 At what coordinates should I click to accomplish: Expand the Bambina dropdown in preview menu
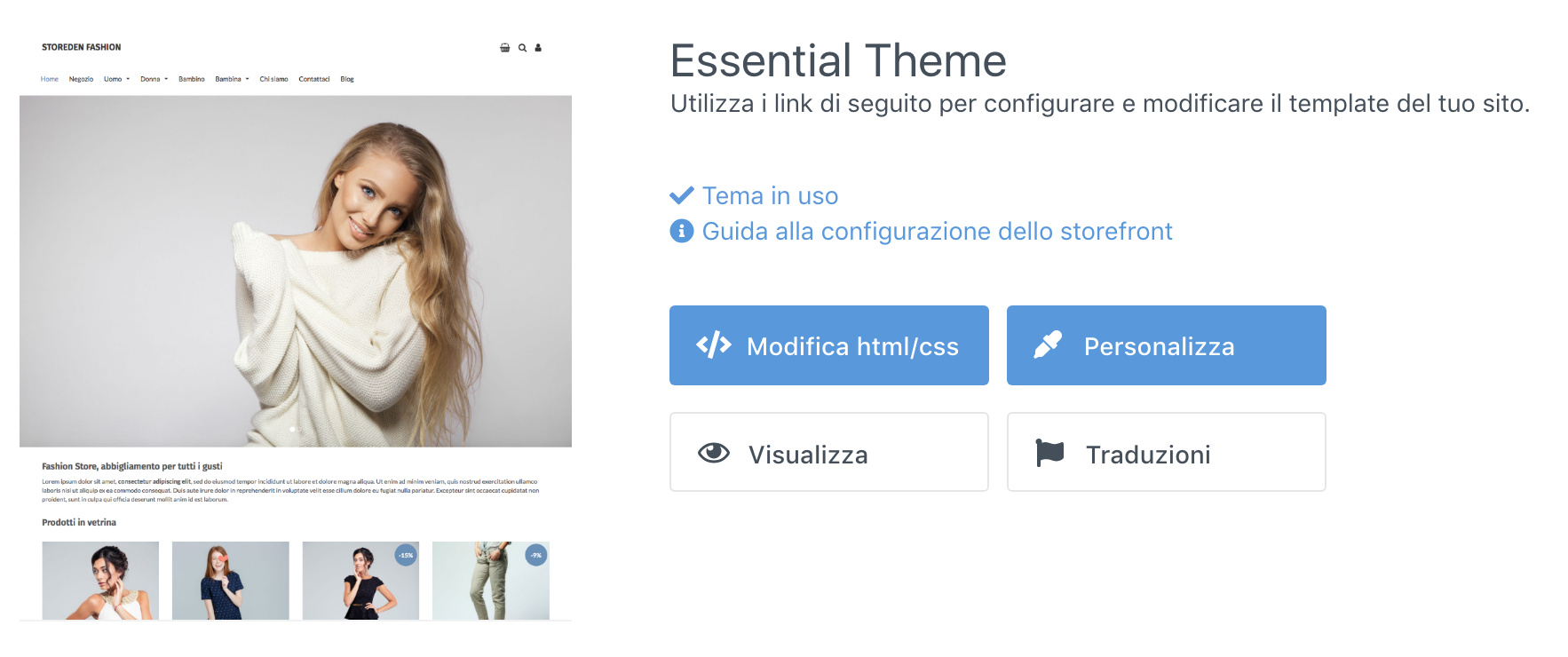(232, 79)
